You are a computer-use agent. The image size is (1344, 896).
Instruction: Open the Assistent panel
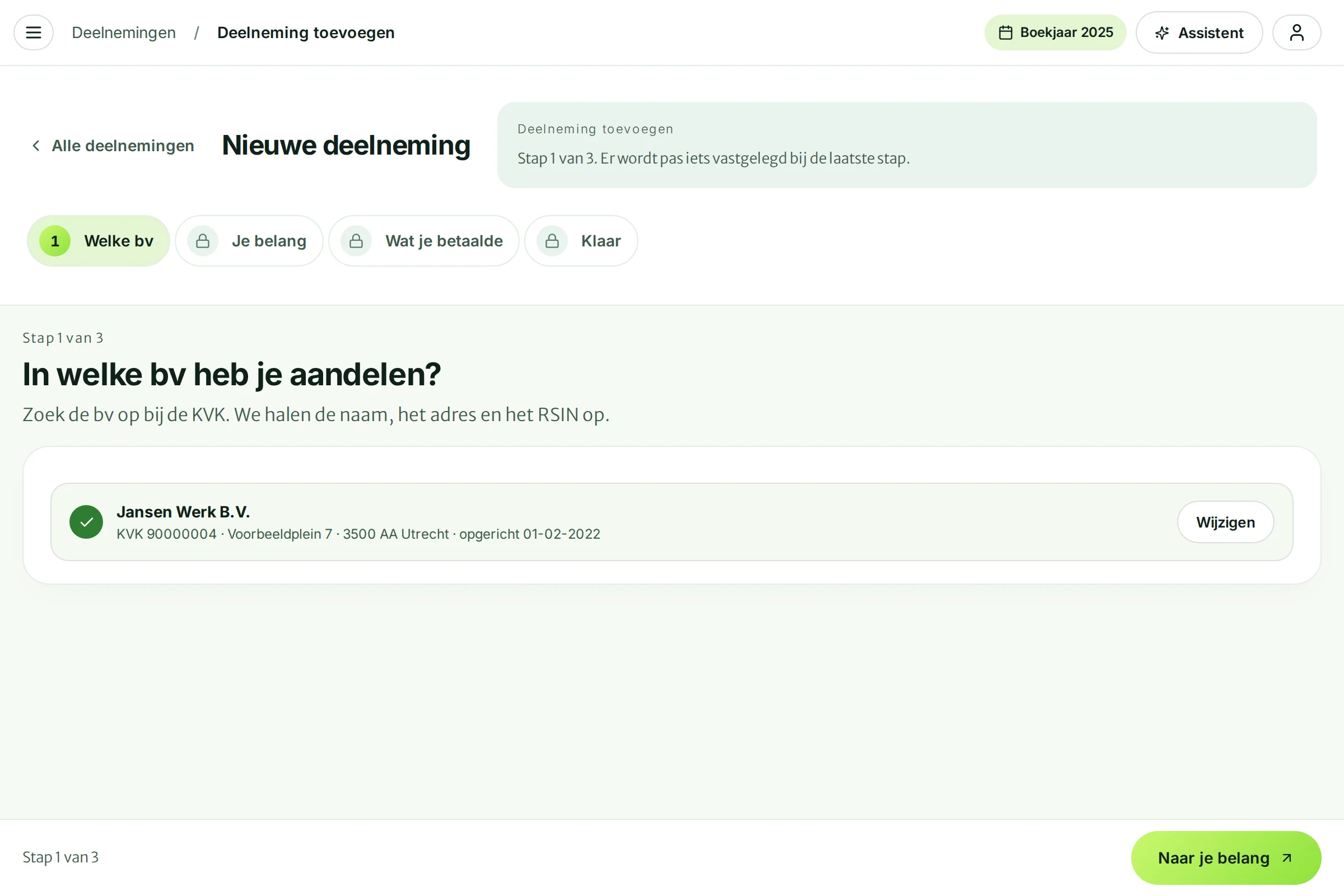pyautogui.click(x=1199, y=32)
